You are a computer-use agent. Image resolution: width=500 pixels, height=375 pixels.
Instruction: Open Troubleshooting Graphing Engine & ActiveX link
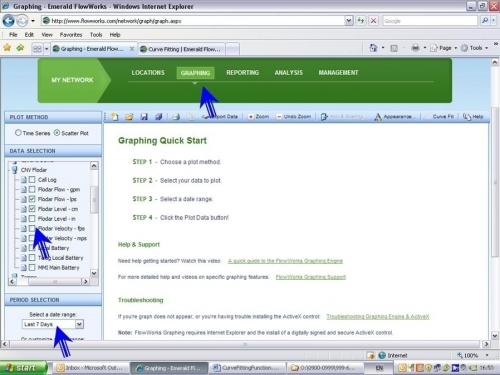pyautogui.click(x=378, y=316)
